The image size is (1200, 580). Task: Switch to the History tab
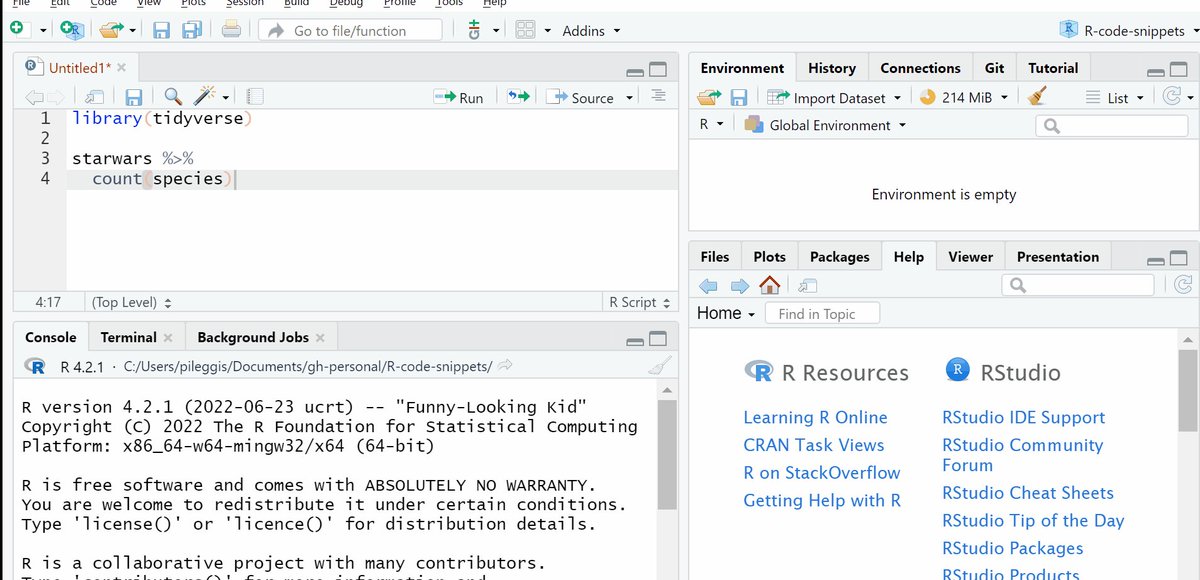(x=832, y=68)
